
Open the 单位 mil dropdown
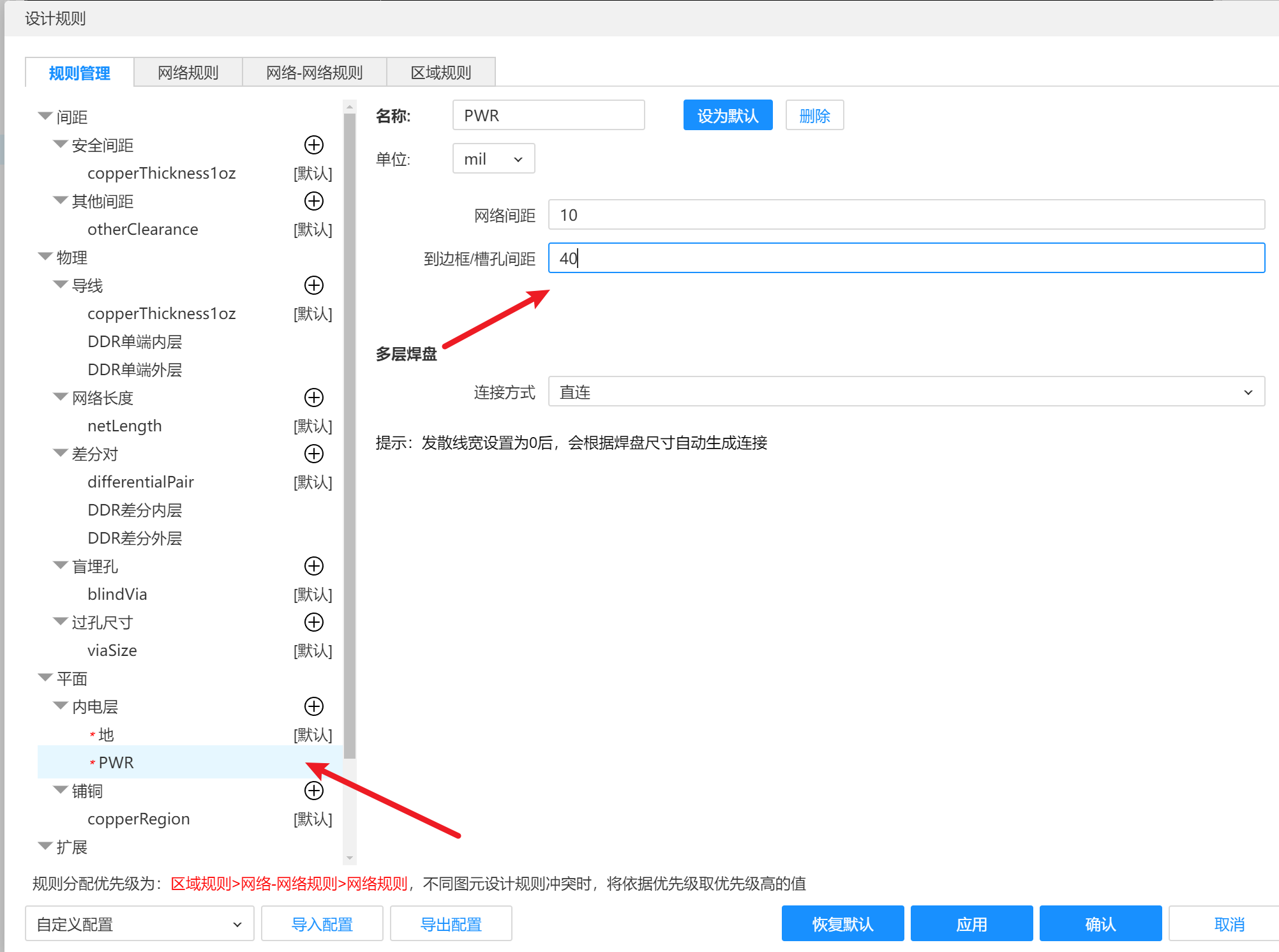pyautogui.click(x=493, y=159)
